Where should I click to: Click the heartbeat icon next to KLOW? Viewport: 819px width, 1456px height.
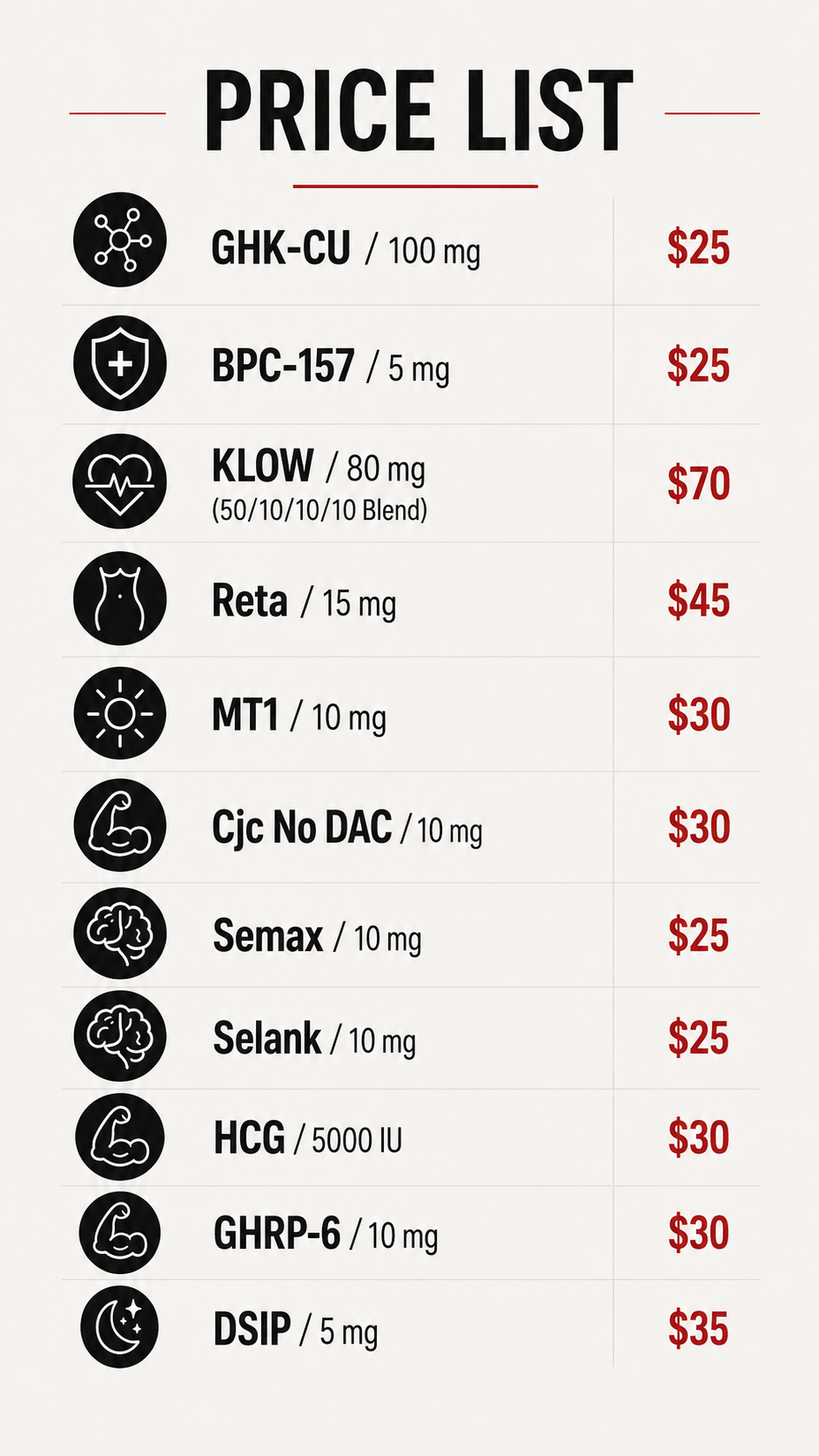point(120,482)
